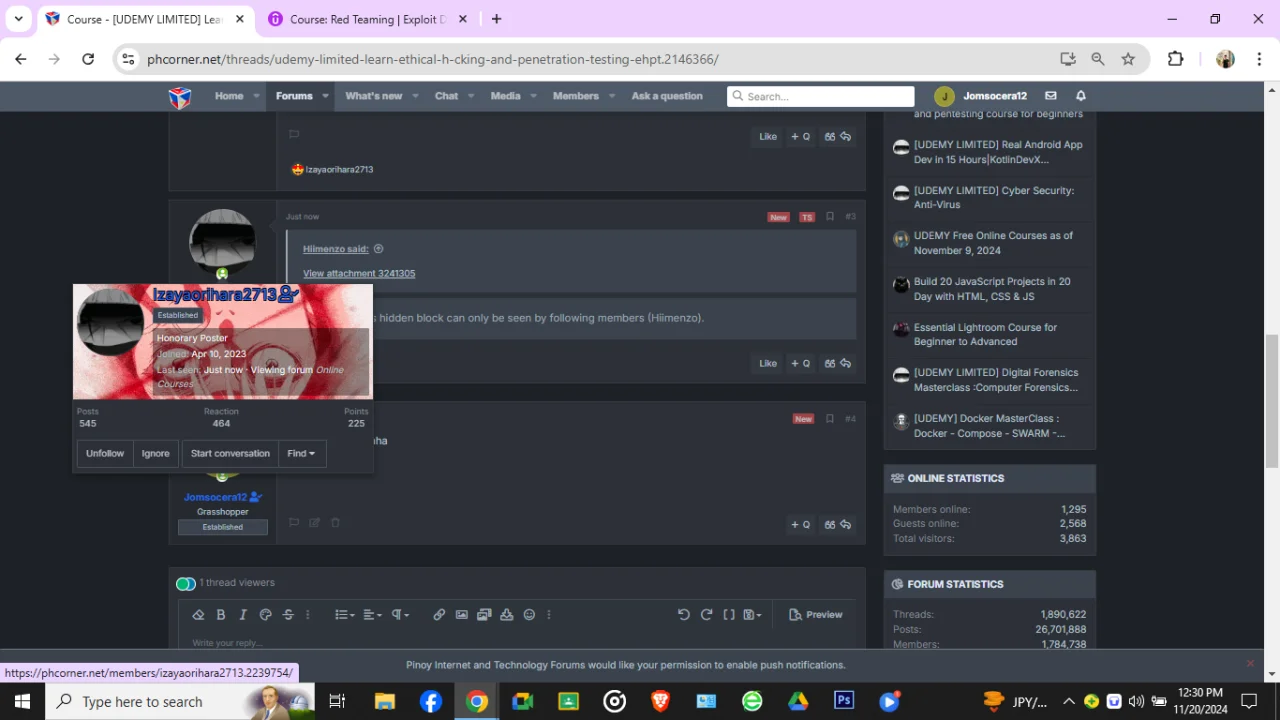The image size is (1280, 720).
Task: Open the phcorner site logo
Action: pyautogui.click(x=180, y=97)
